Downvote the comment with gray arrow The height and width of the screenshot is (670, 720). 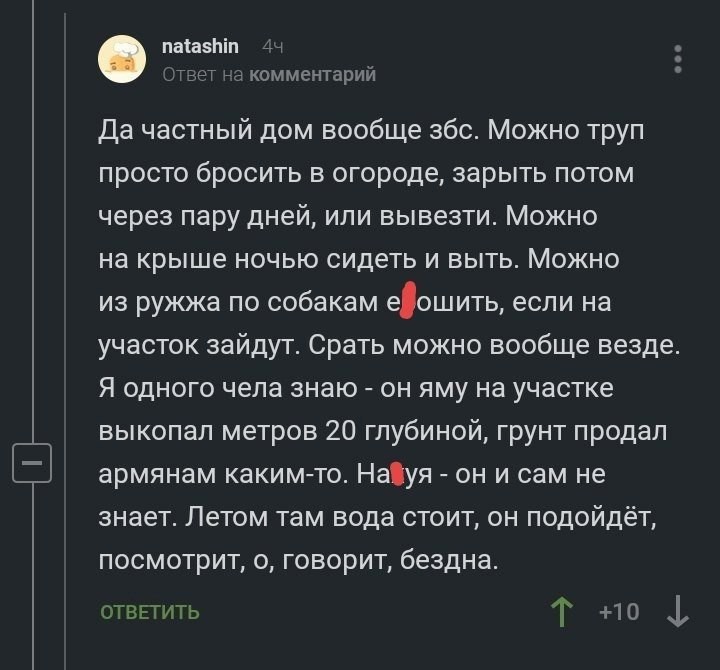678,611
